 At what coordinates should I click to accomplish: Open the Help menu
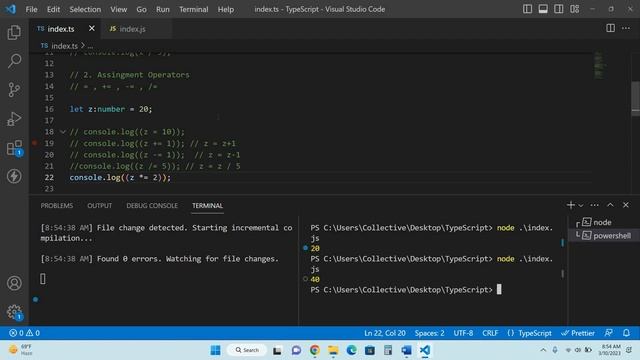click(225, 9)
